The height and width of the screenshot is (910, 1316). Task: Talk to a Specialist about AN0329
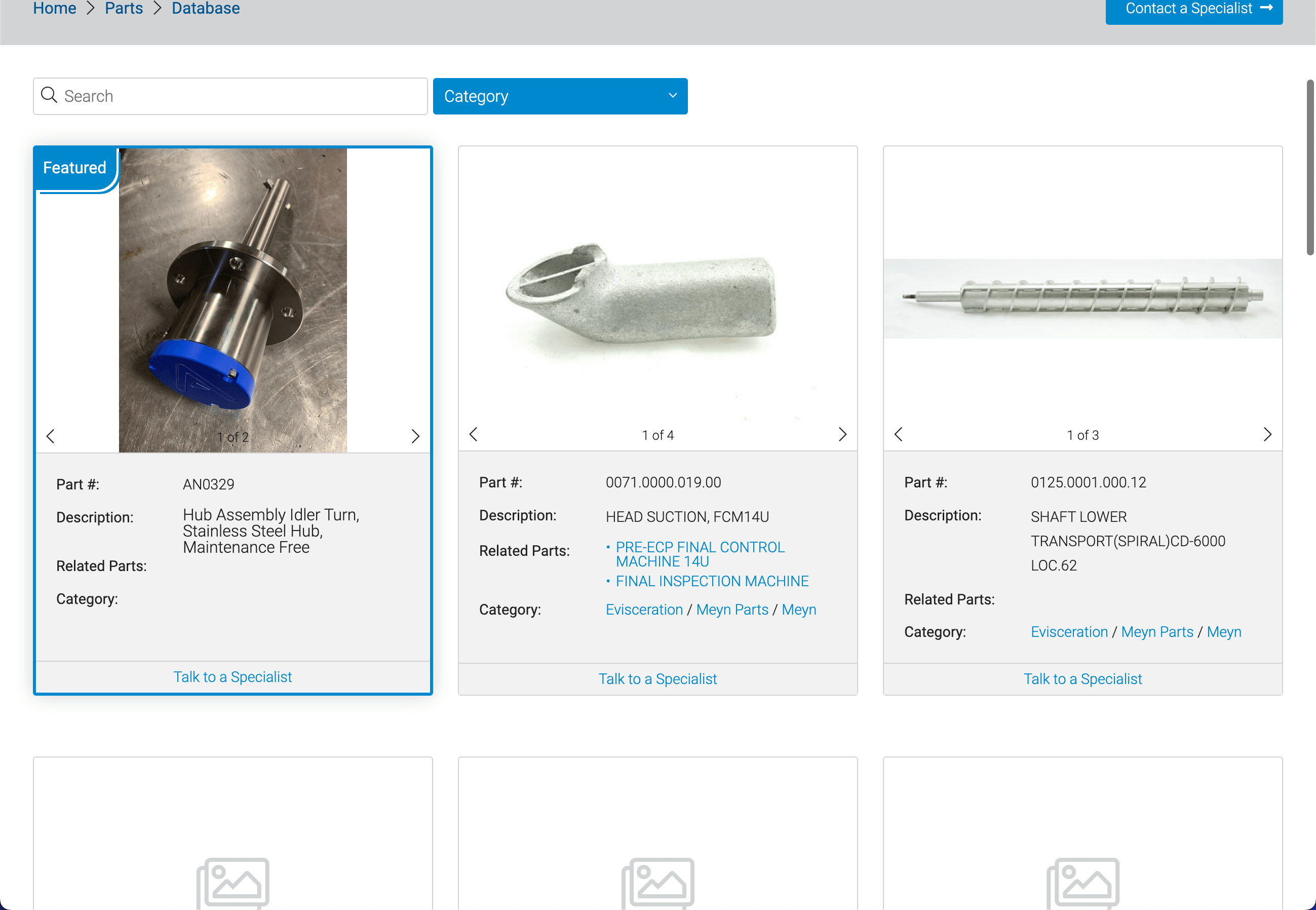pyautogui.click(x=232, y=677)
